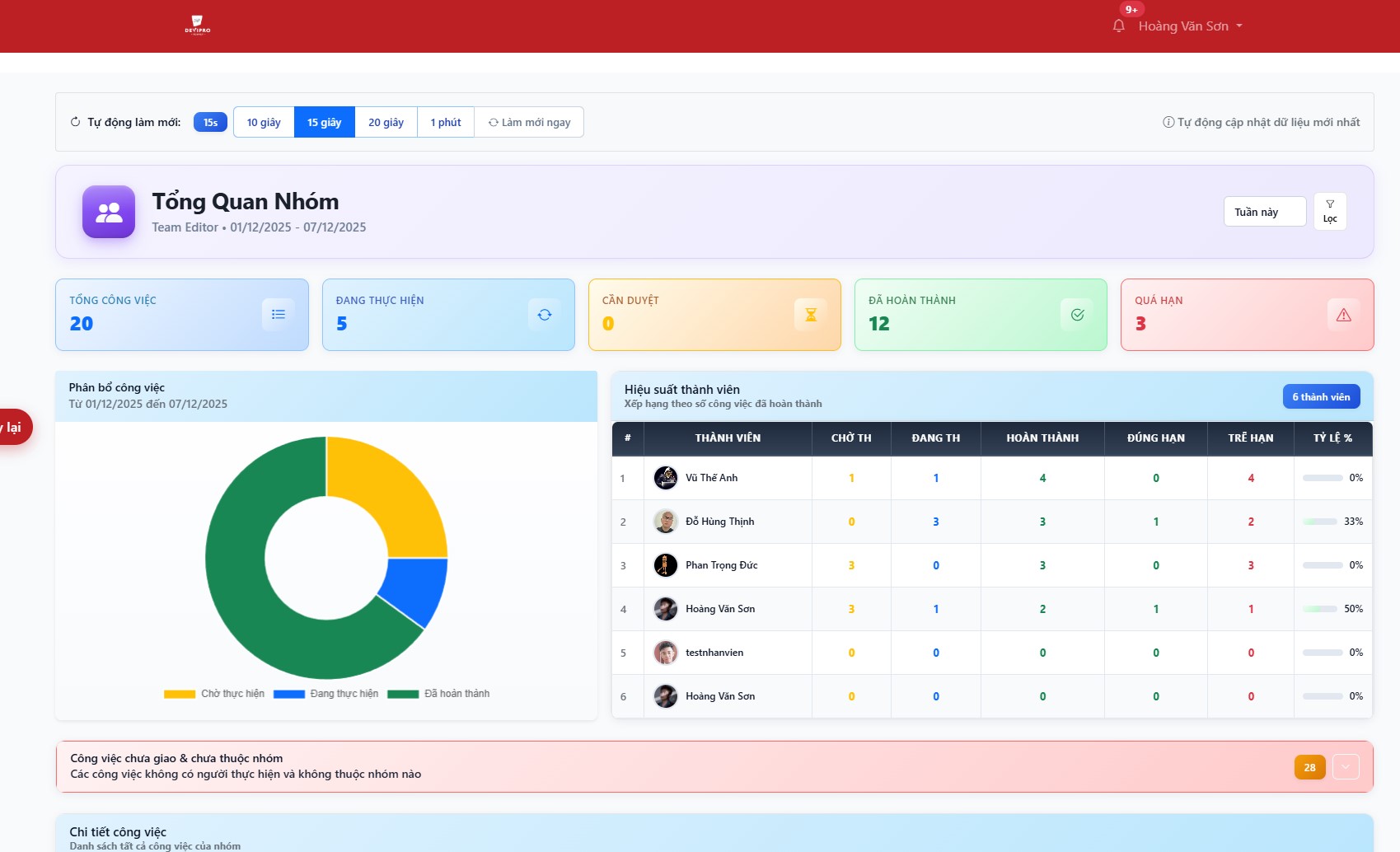Open the 6 thành viên button
This screenshot has height=852, width=1400.
click(1321, 396)
